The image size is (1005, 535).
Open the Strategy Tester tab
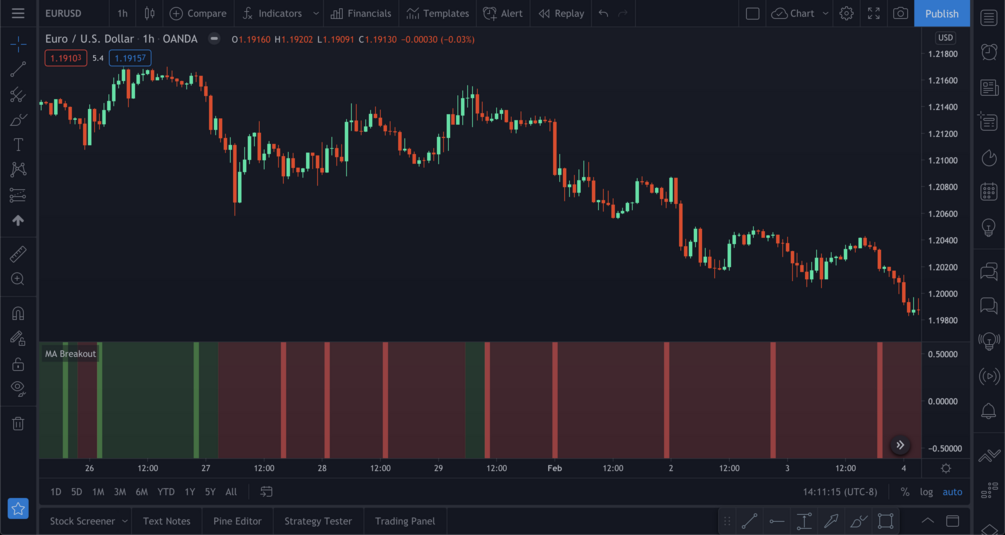318,522
